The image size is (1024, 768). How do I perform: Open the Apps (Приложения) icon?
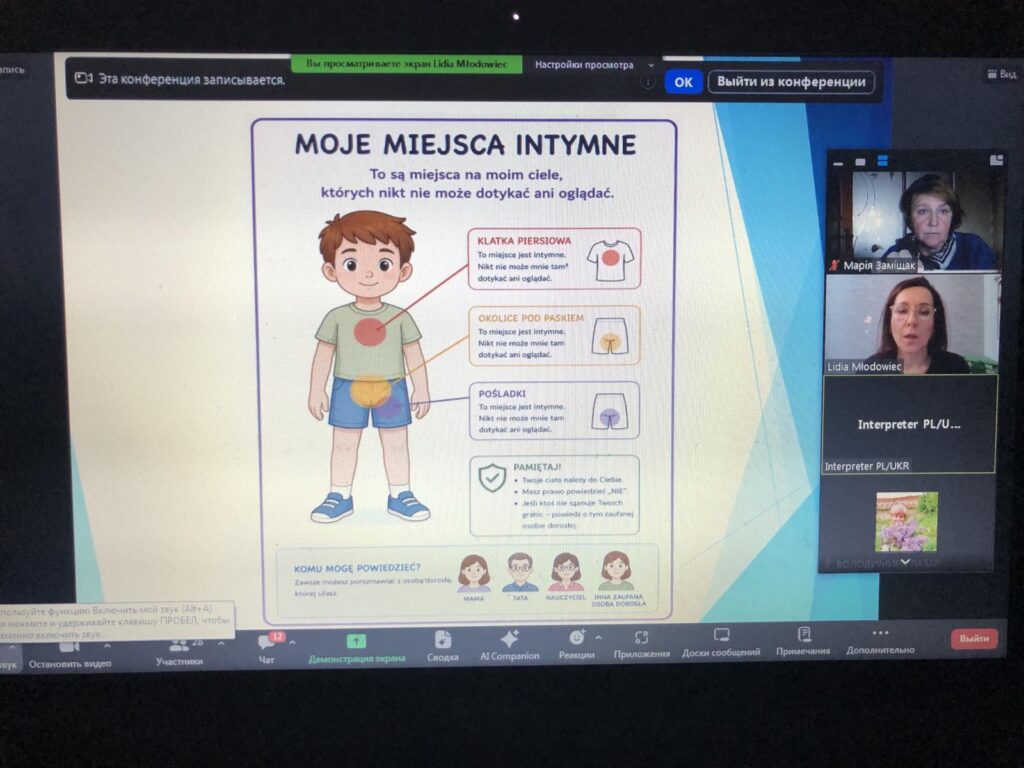tap(641, 637)
